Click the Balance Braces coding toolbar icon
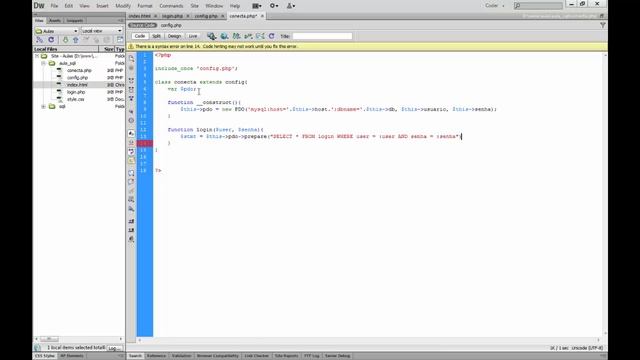Screen dimensions: 640x360 131,121
